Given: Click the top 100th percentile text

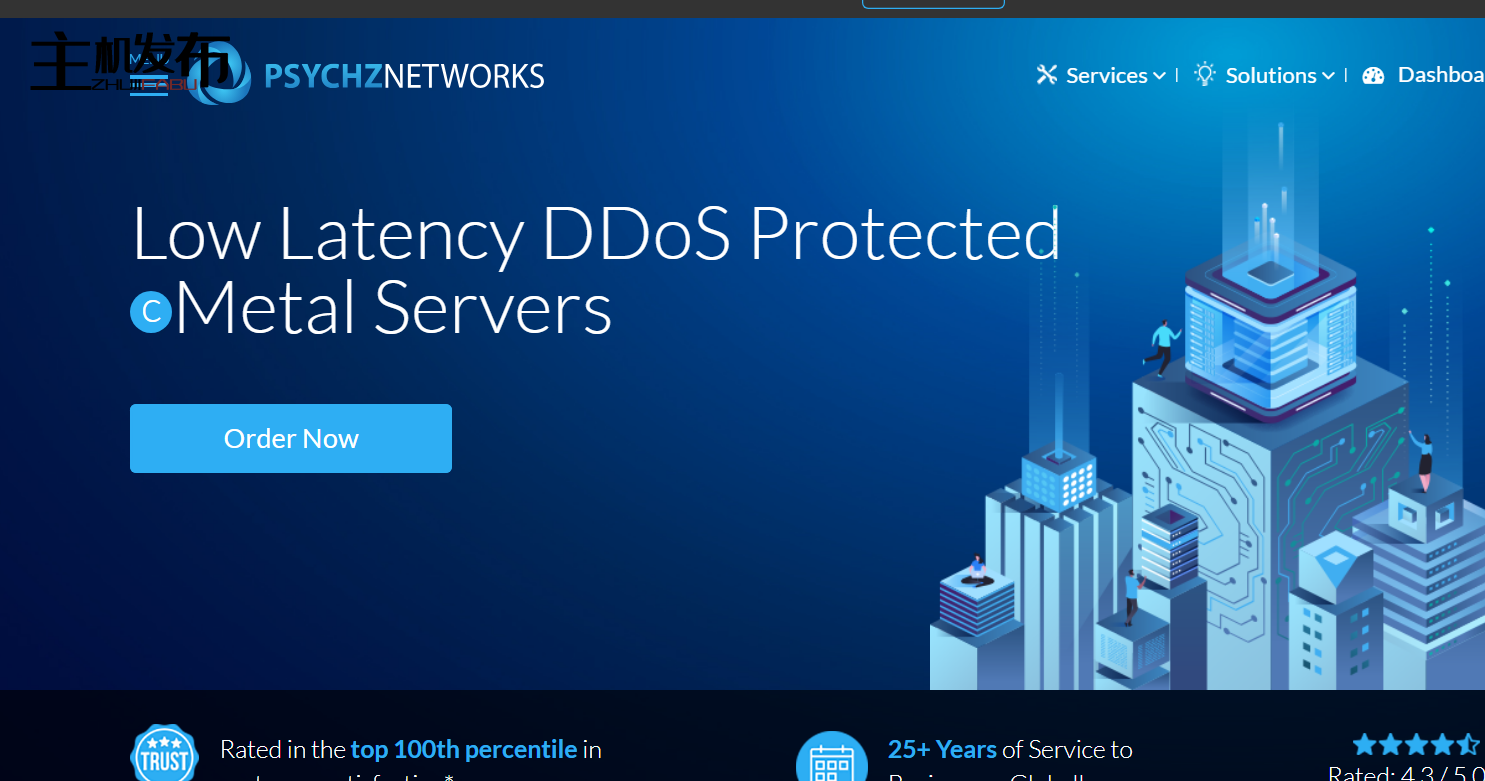Looking at the screenshot, I should click(463, 749).
